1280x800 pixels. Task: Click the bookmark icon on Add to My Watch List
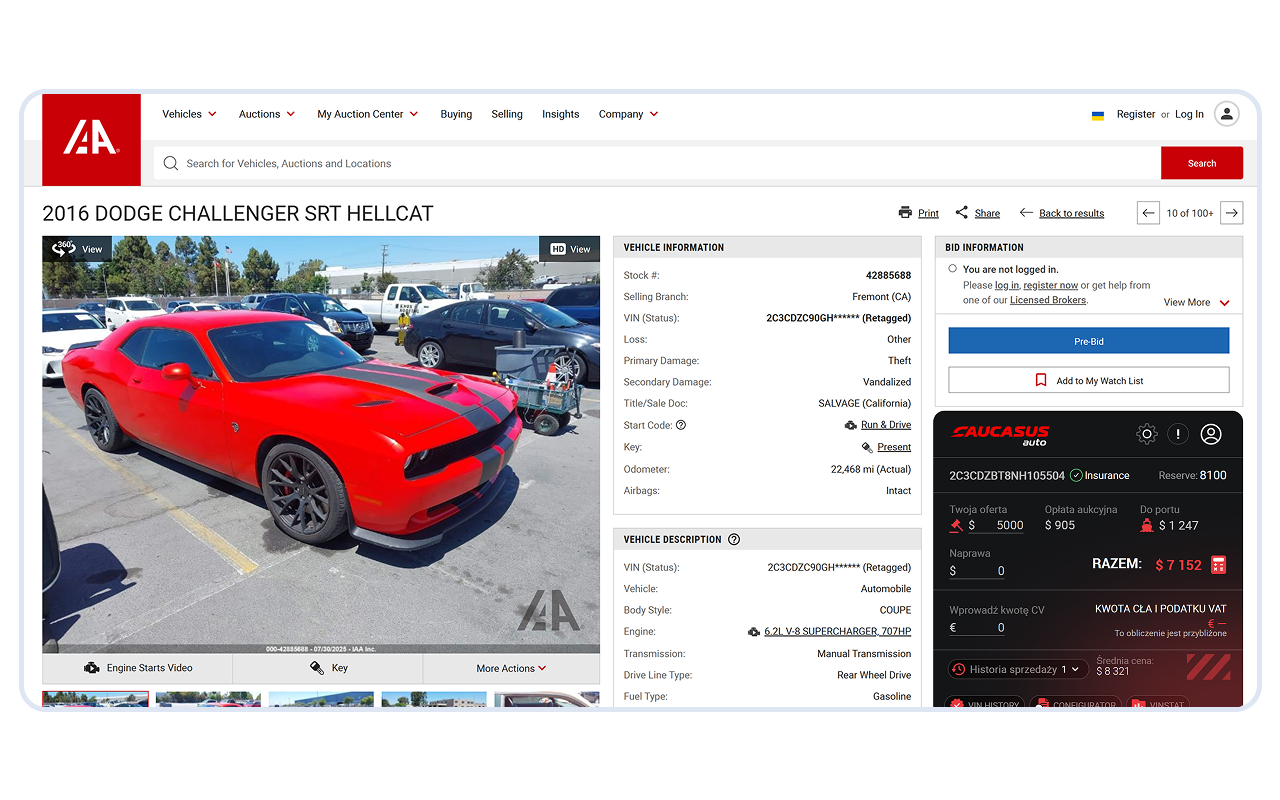tap(1041, 380)
